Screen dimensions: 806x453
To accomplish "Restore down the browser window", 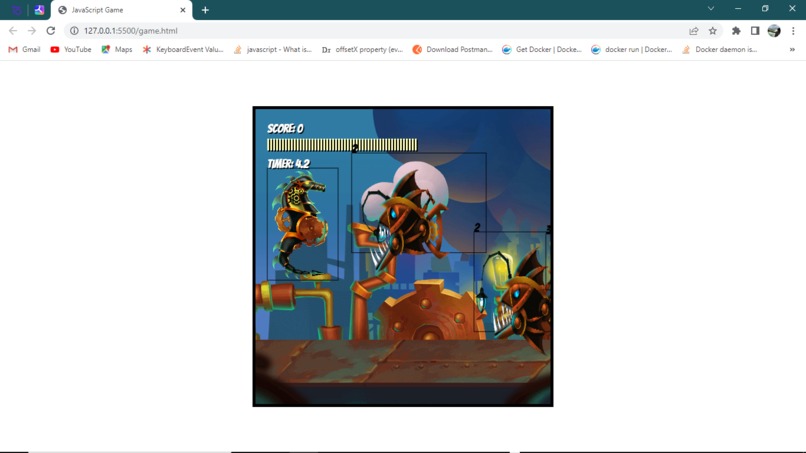I will pos(765,9).
